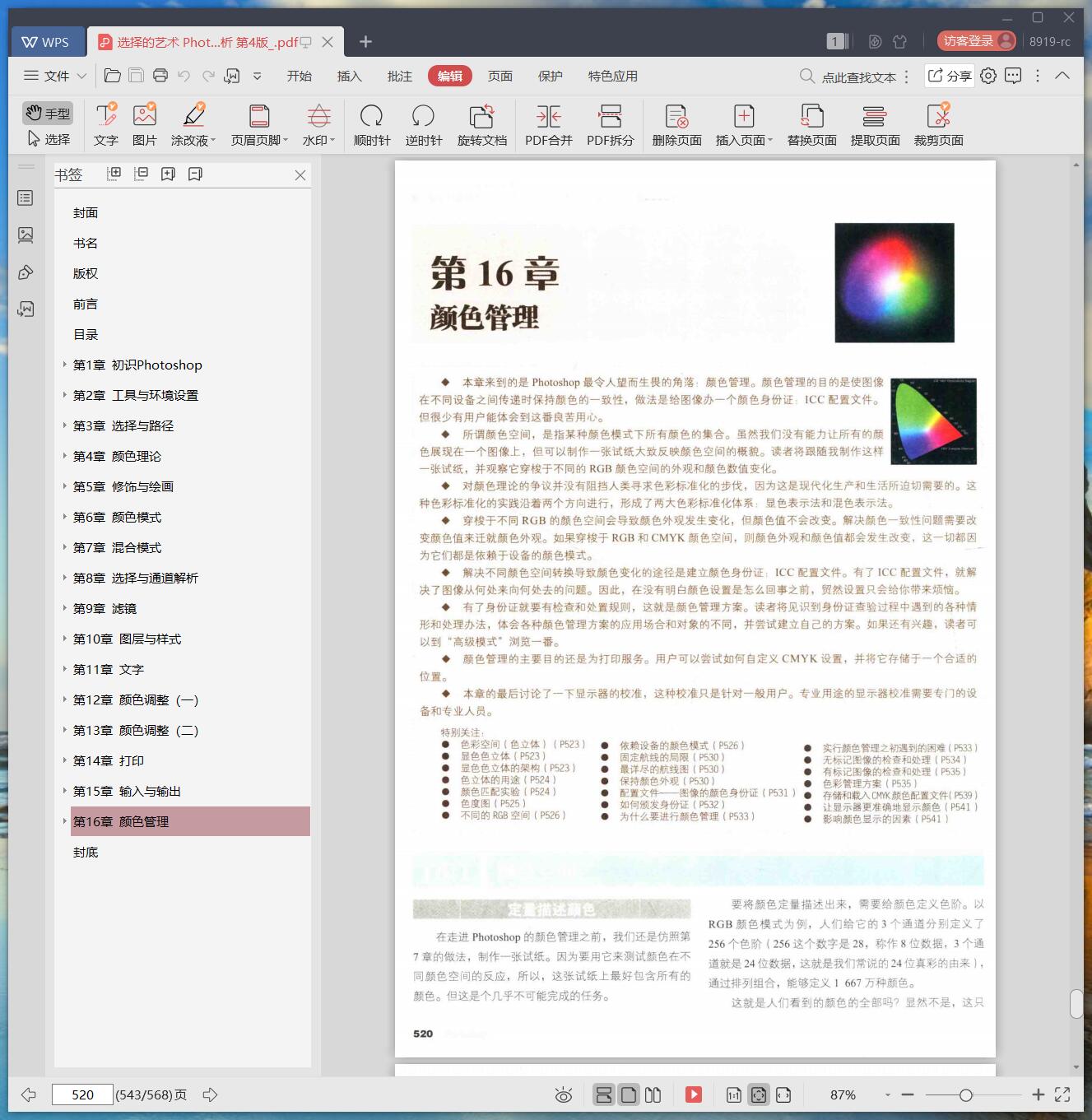Open the 目录 bookmark

pos(86,335)
